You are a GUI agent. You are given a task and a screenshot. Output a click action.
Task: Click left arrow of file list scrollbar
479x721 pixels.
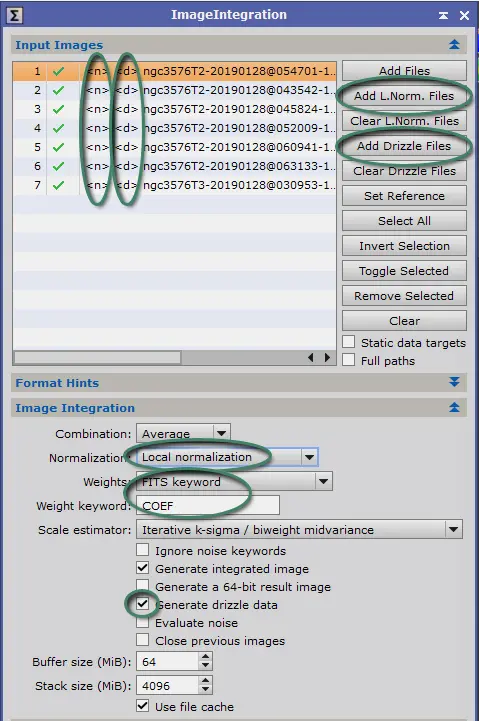pos(311,357)
